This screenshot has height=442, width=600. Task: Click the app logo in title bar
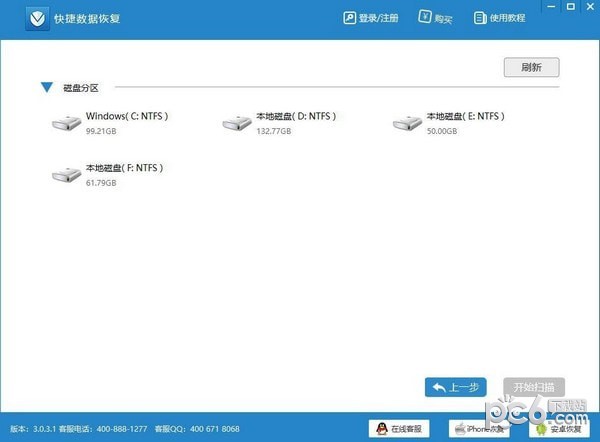point(37,18)
